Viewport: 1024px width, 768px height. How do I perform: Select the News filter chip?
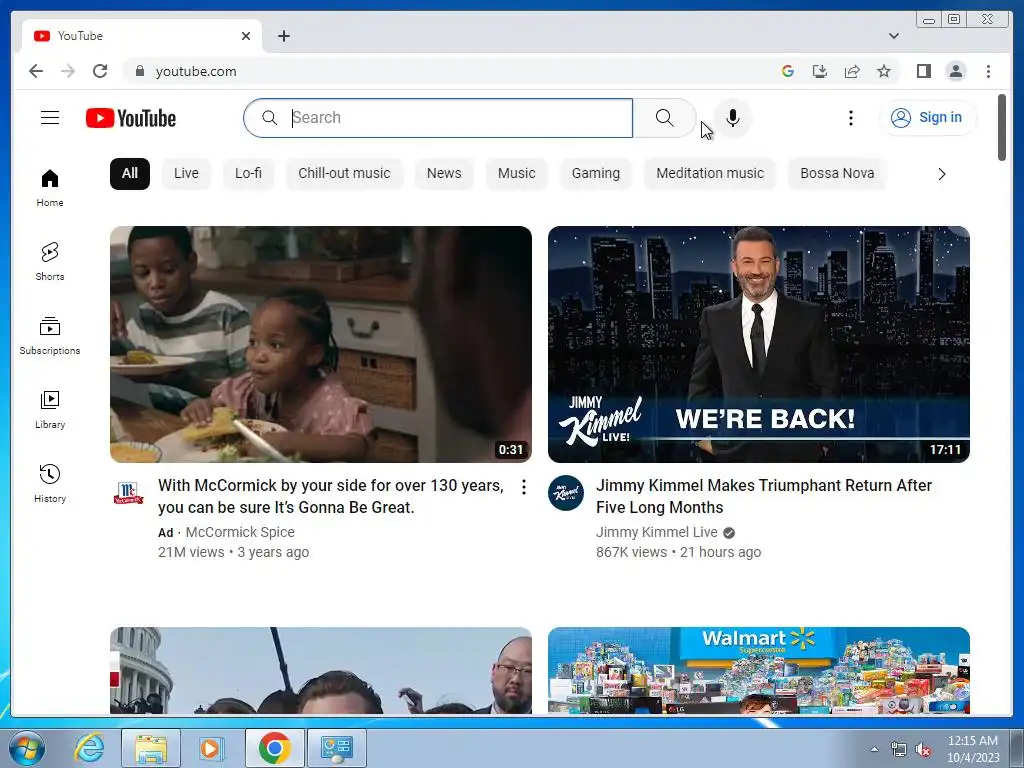(444, 174)
